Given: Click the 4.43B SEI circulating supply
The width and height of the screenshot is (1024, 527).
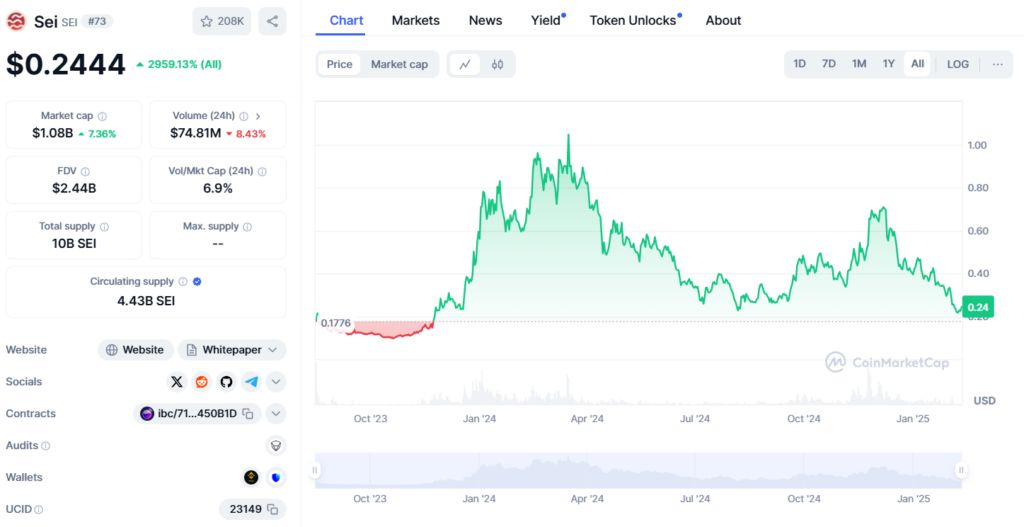Looking at the screenshot, I should [x=146, y=301].
